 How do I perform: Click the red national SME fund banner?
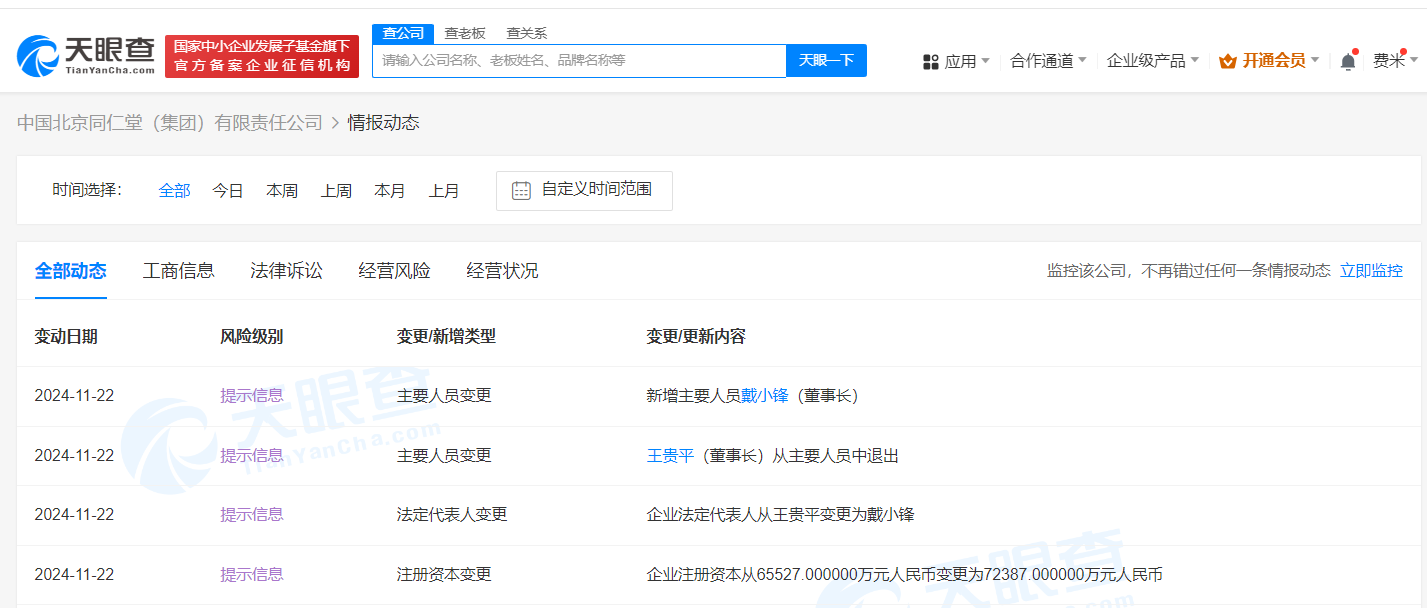point(262,56)
